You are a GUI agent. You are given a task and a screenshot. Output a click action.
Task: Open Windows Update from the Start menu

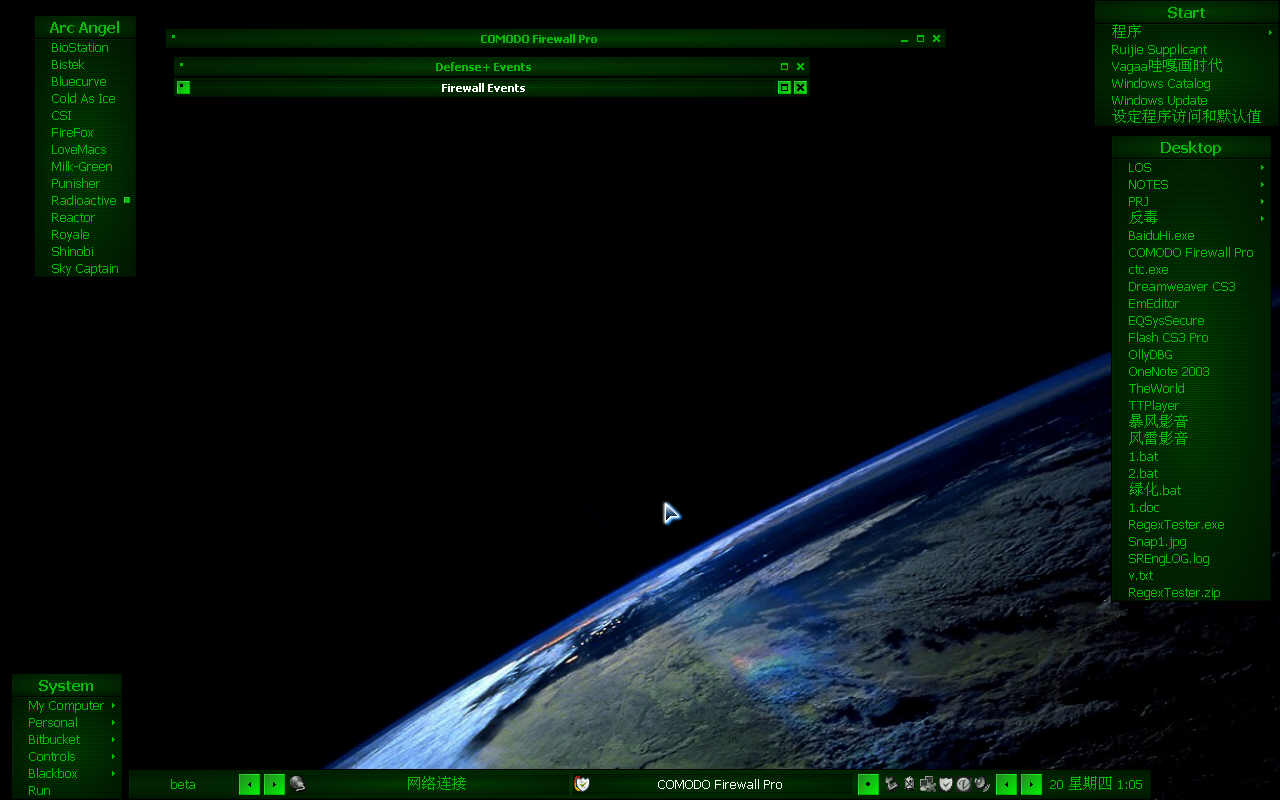[x=1159, y=101]
